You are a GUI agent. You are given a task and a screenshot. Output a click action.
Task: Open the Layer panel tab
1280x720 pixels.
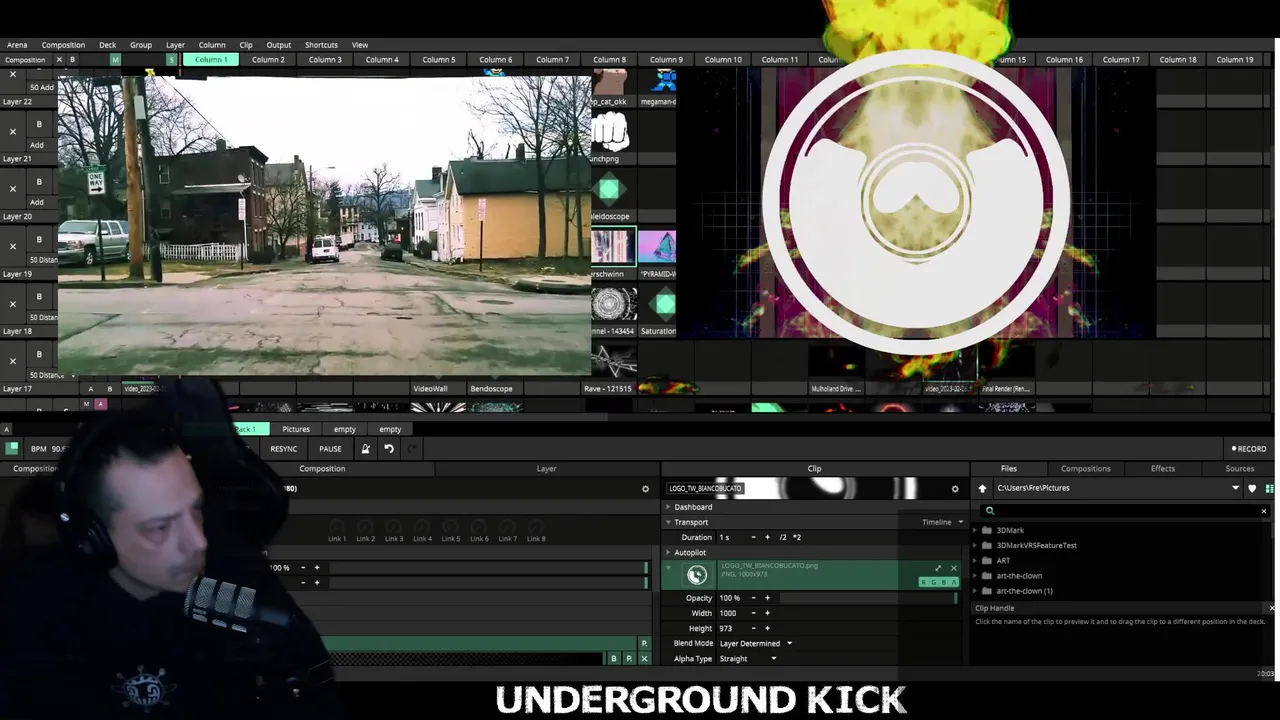(546, 468)
